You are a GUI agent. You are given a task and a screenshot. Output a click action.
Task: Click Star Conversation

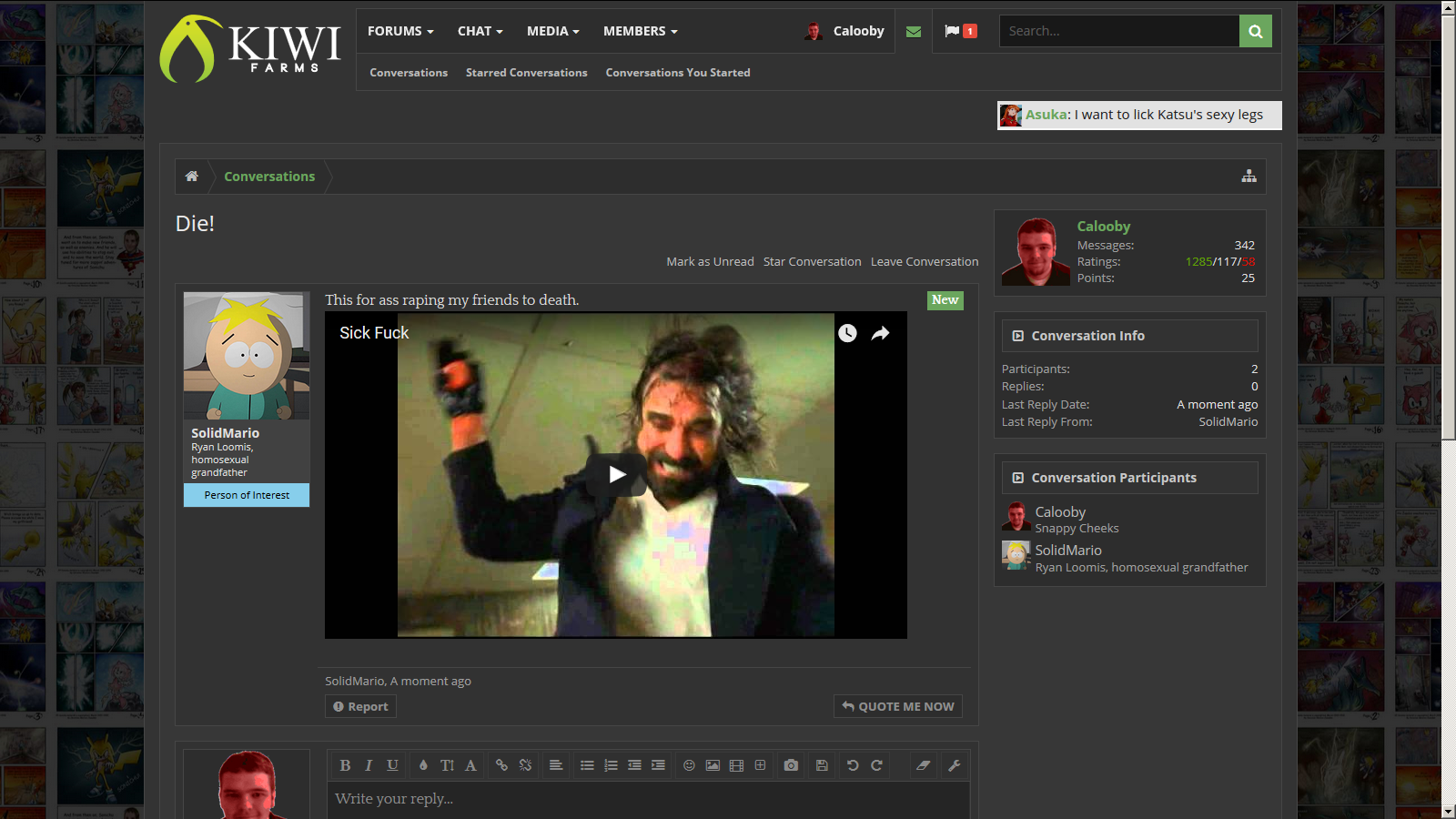point(812,262)
